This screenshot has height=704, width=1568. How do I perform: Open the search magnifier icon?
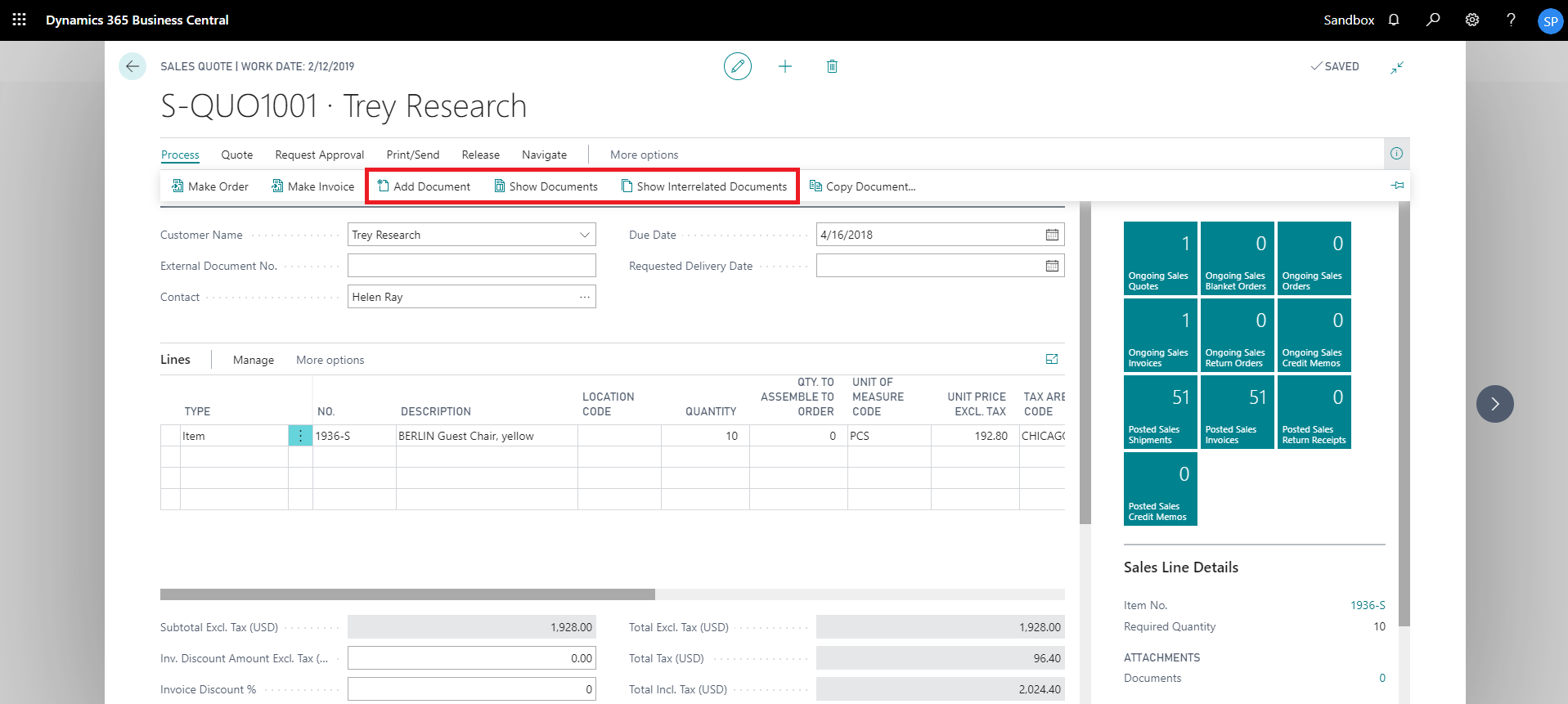coord(1433,20)
